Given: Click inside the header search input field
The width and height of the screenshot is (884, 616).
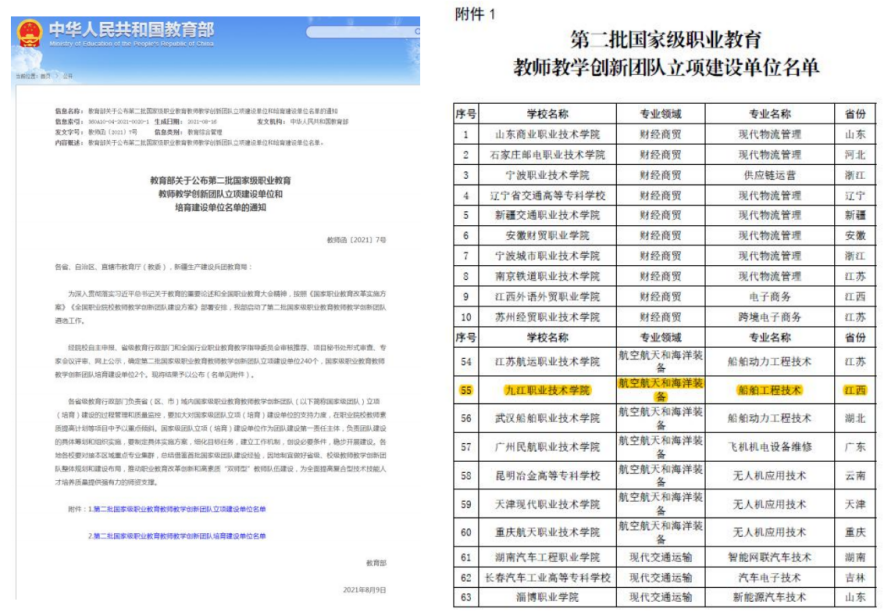Looking at the screenshot, I should click(365, 30).
